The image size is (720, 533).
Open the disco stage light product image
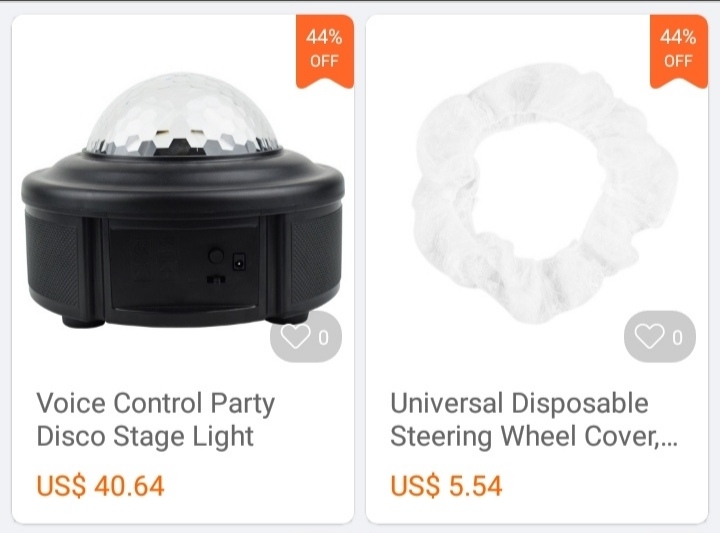[183, 200]
